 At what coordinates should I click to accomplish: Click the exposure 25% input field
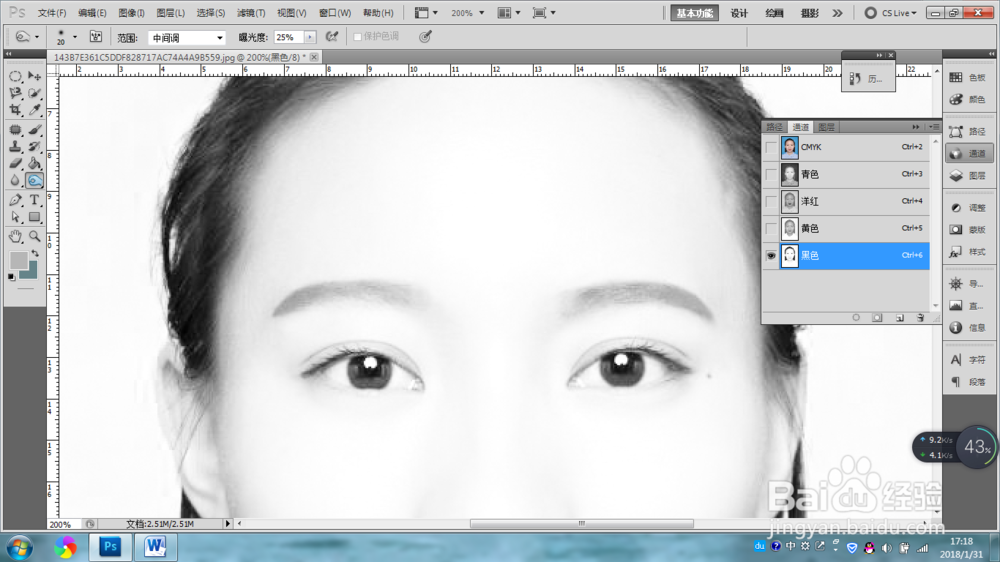(x=288, y=38)
